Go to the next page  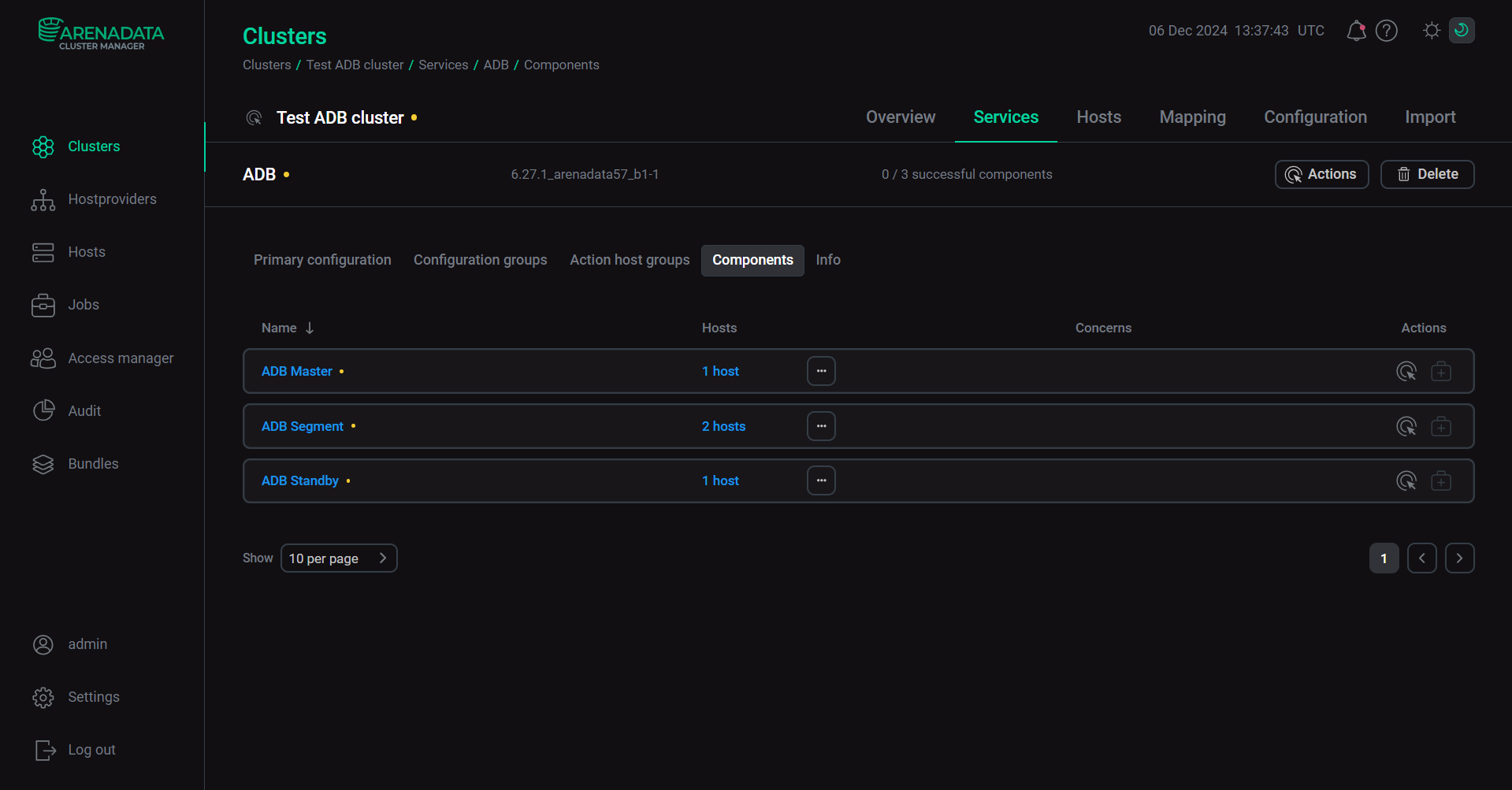1460,558
